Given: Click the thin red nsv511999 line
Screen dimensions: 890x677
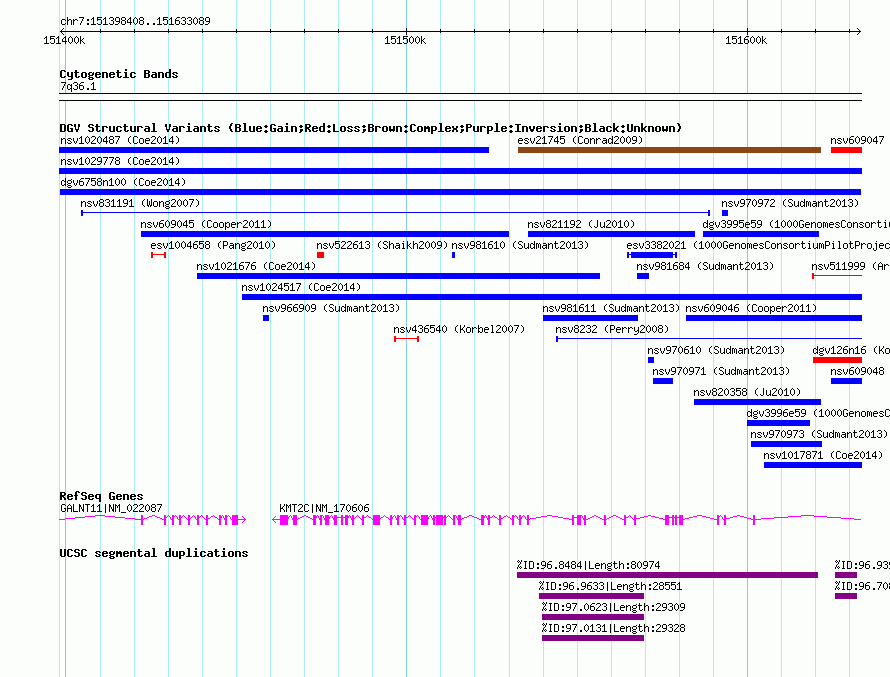Looking at the screenshot, I should click(837, 276).
